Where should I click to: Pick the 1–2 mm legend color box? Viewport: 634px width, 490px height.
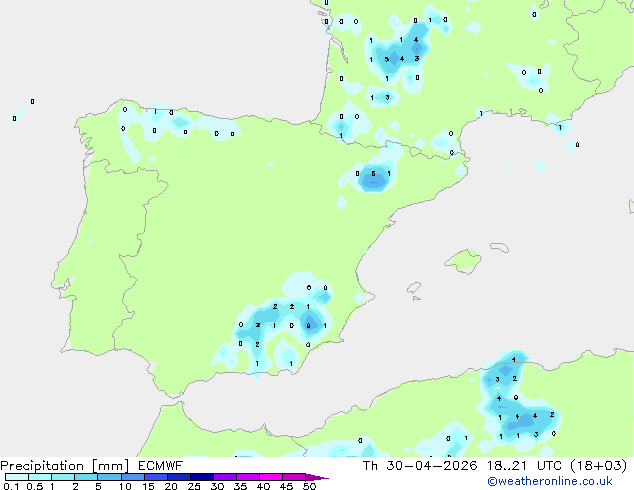63,477
